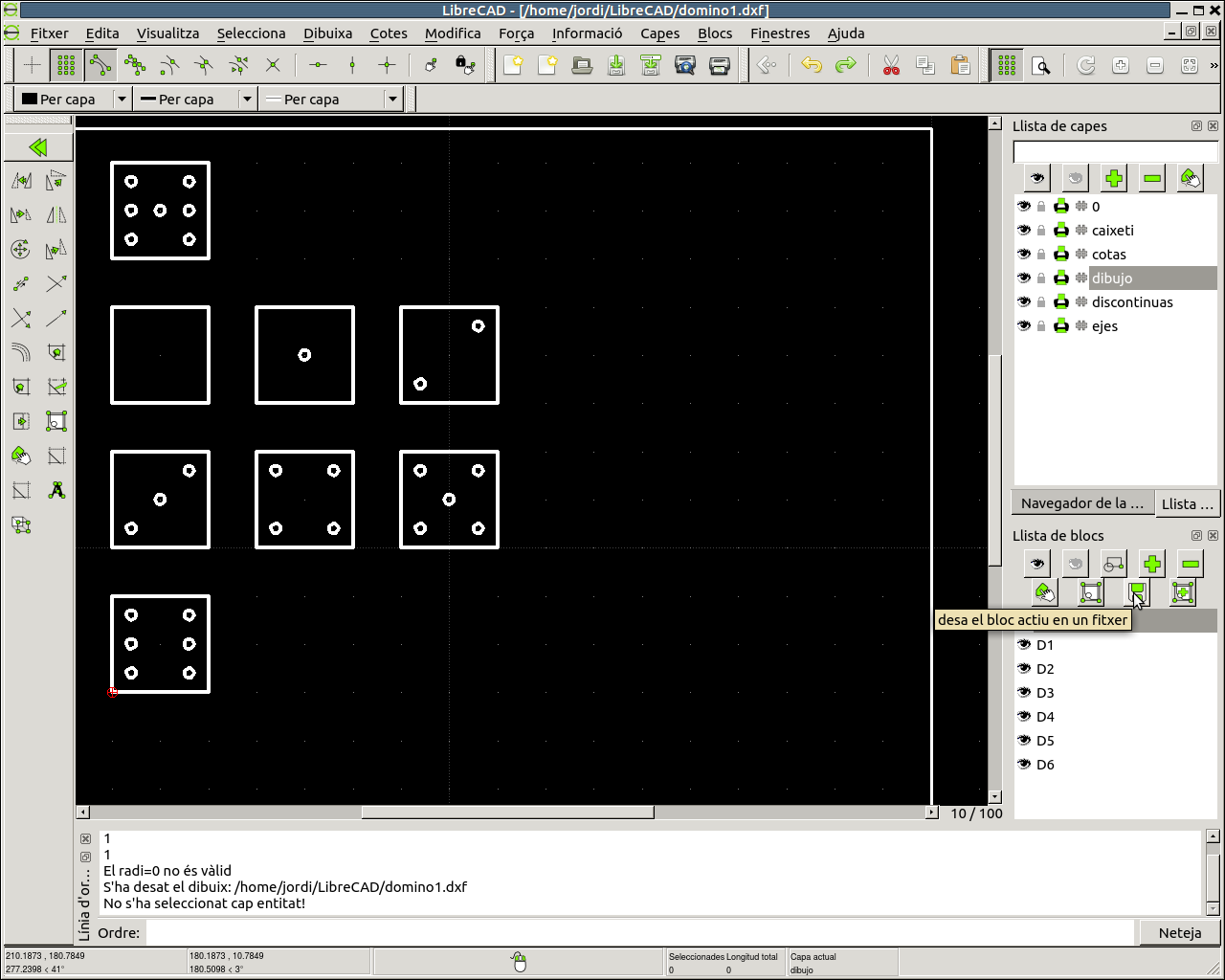This screenshot has height=980, width=1225.
Task: Open the color Per capa dropdown
Action: click(x=122, y=99)
